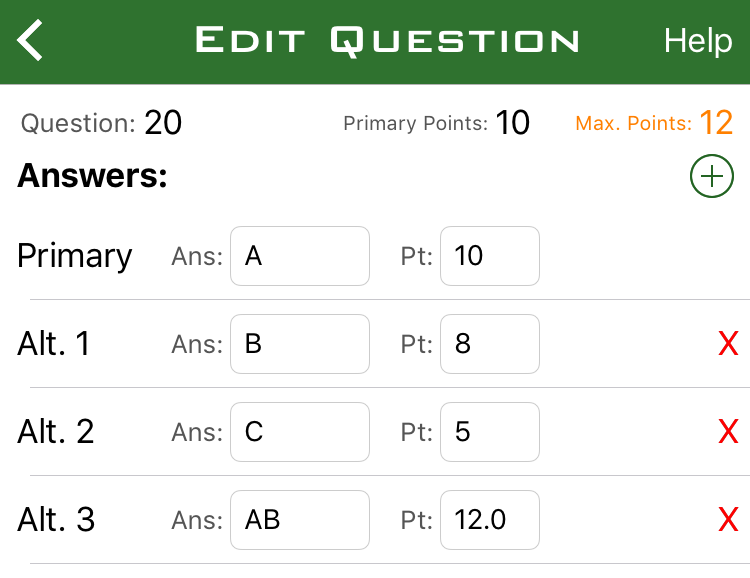The height and width of the screenshot is (578, 750).
Task: Tap the orange Max. Points value
Action: point(716,123)
